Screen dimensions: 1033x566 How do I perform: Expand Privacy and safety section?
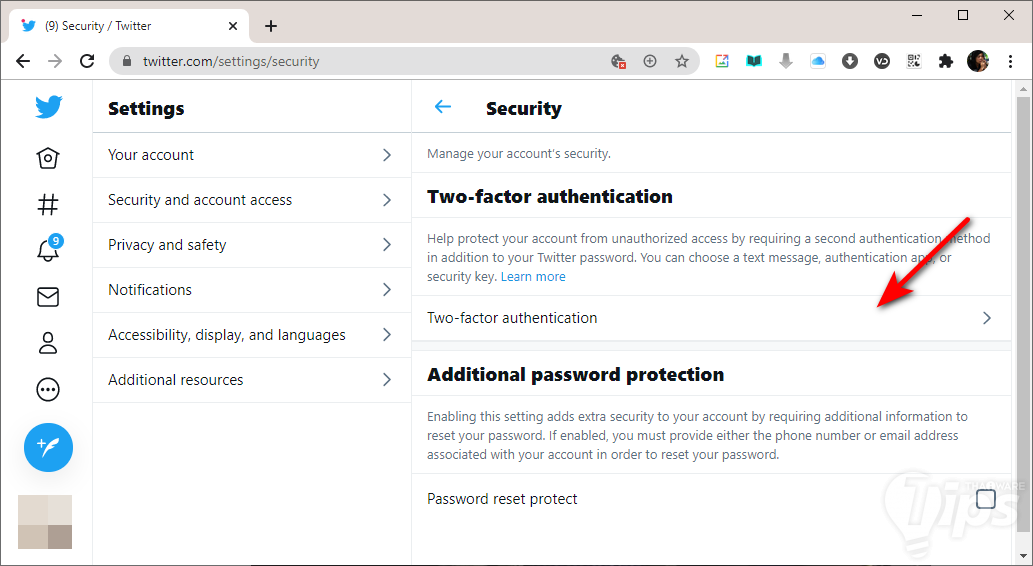251,245
